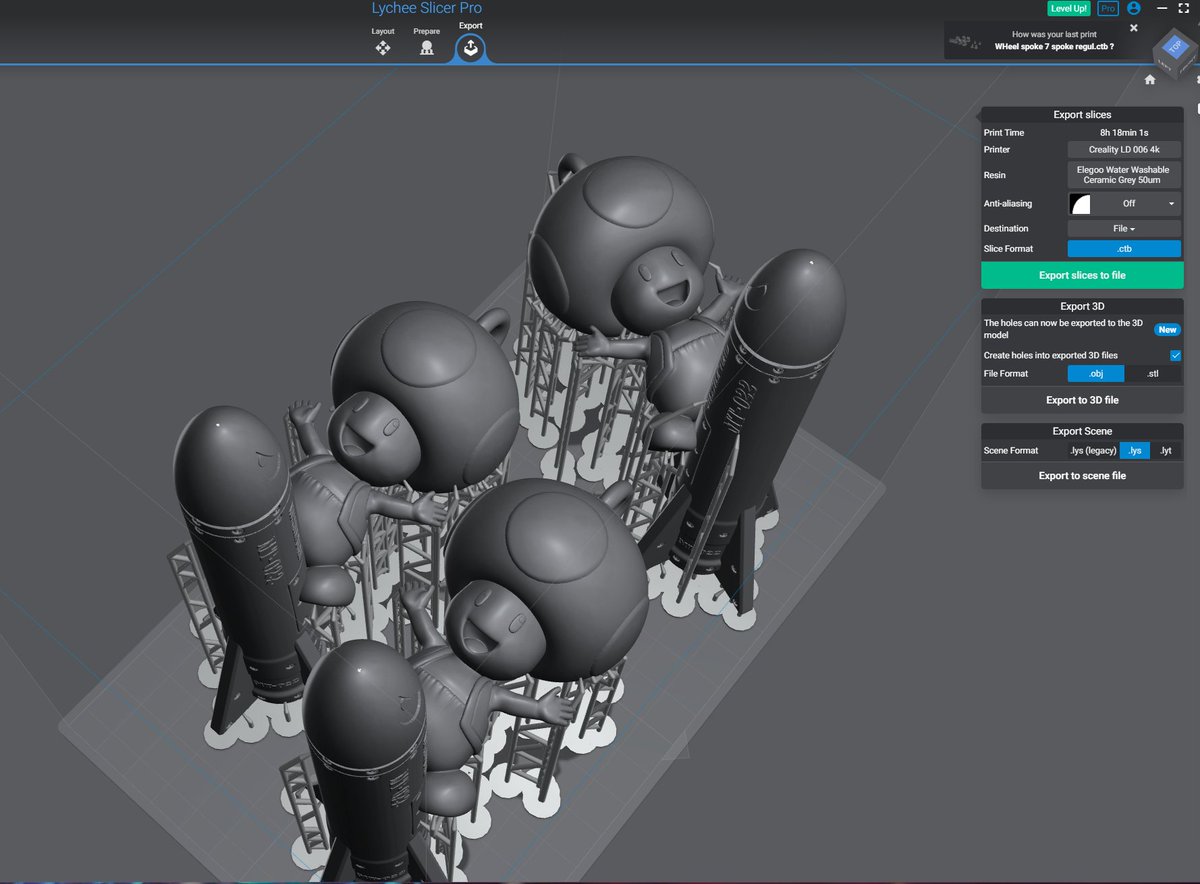
Task: Open the Creality LD 006 4k printer selector
Action: (x=1124, y=149)
